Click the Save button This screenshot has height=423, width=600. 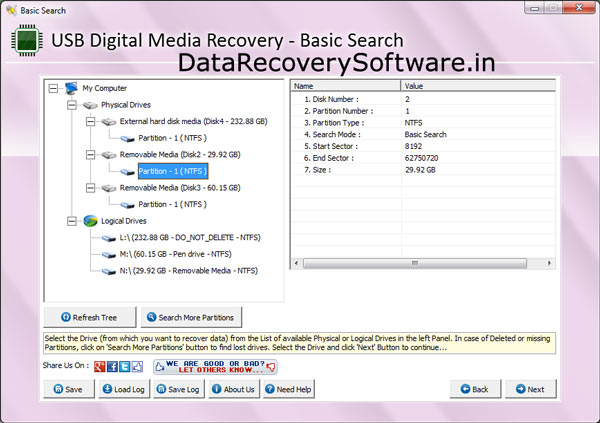click(x=69, y=389)
